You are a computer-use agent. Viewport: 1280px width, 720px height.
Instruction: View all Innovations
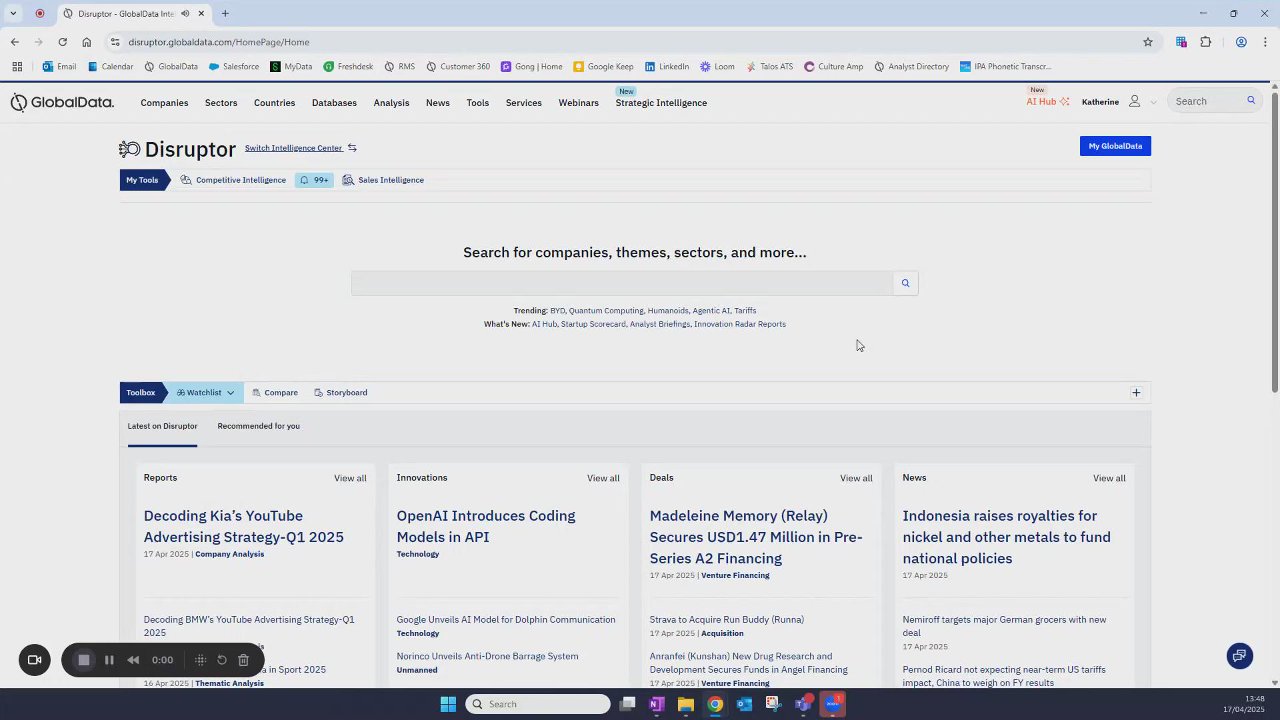point(603,478)
